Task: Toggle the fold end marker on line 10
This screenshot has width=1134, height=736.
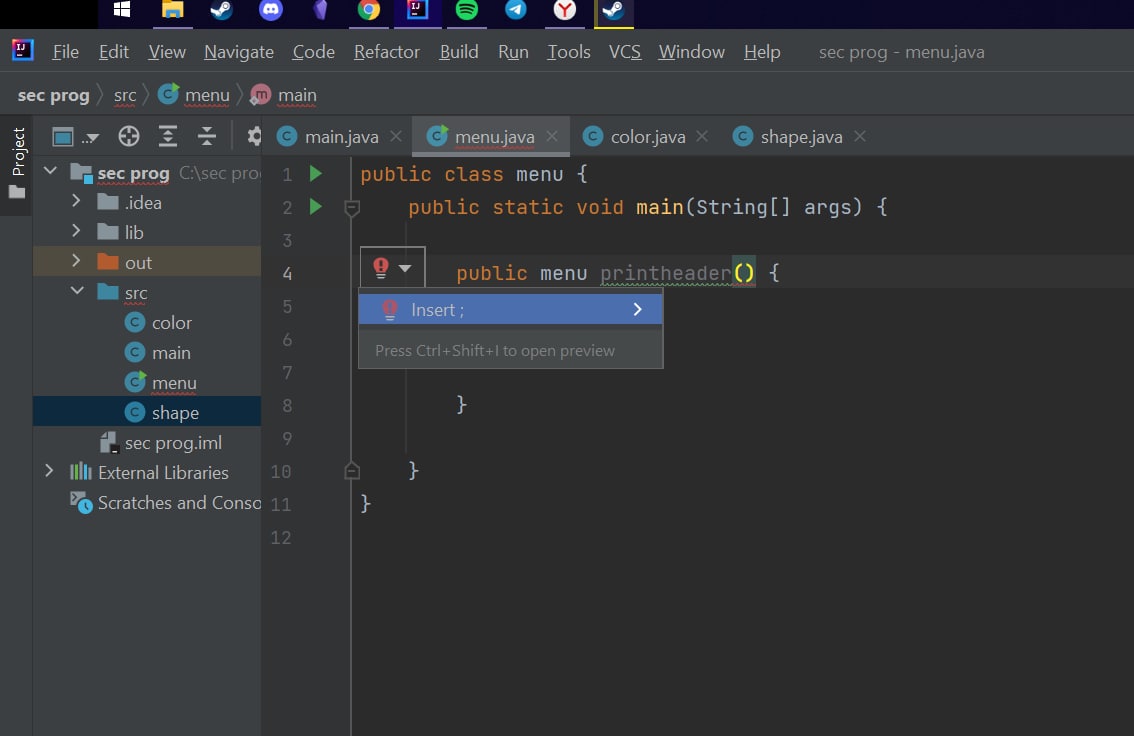Action: [352, 471]
